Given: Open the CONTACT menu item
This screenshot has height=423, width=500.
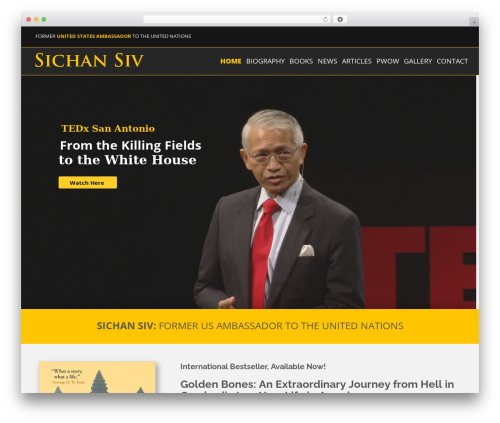Looking at the screenshot, I should tap(452, 61).
